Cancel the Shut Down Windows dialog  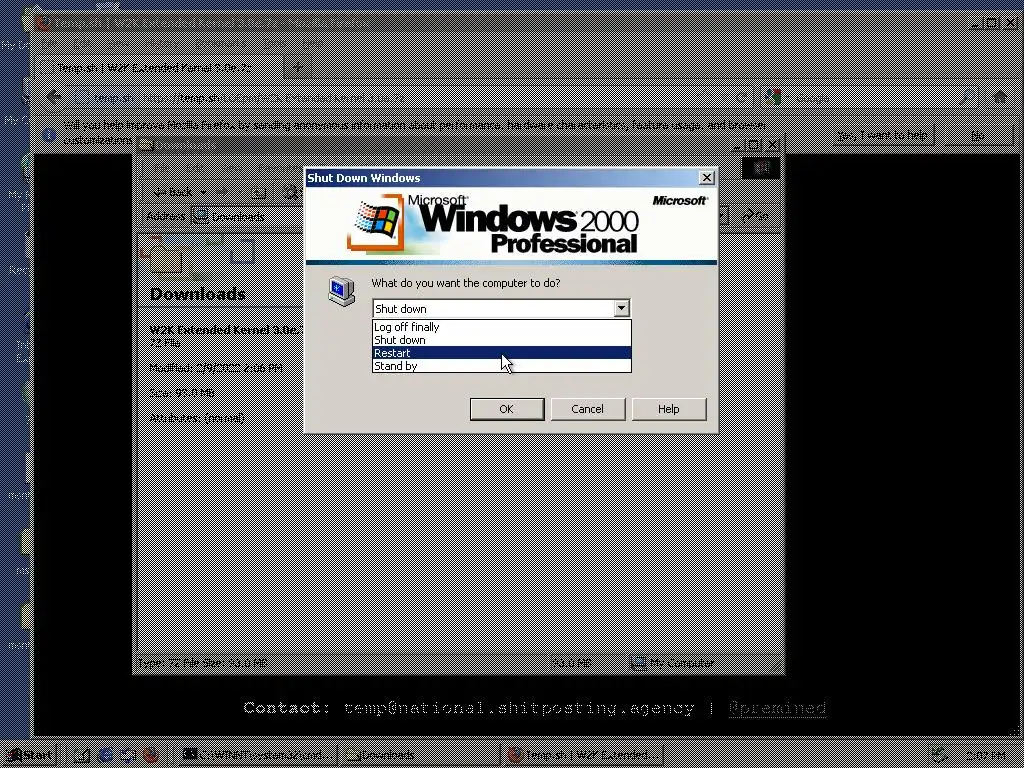[x=588, y=409]
